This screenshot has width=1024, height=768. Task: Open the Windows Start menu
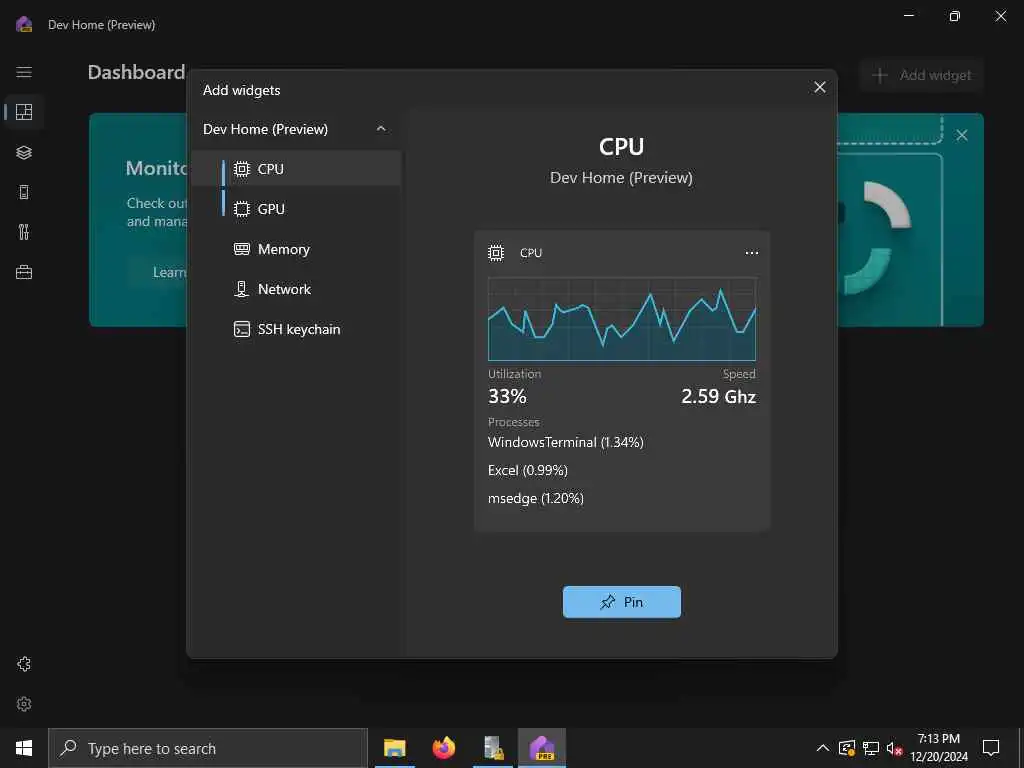coord(24,748)
